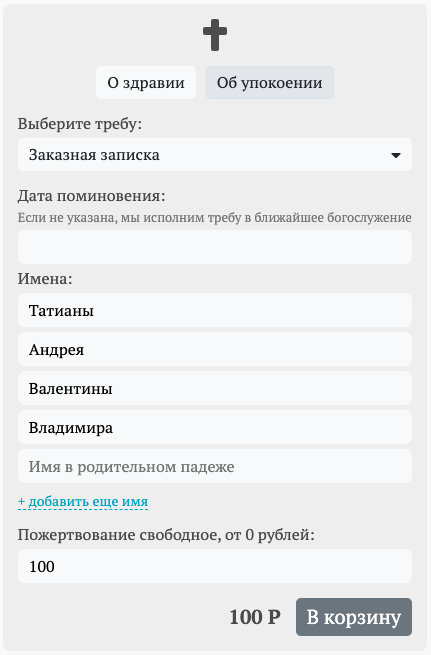Click the dropdown caret arrow icon
Viewport: 431px width, 655px height.
click(x=396, y=155)
